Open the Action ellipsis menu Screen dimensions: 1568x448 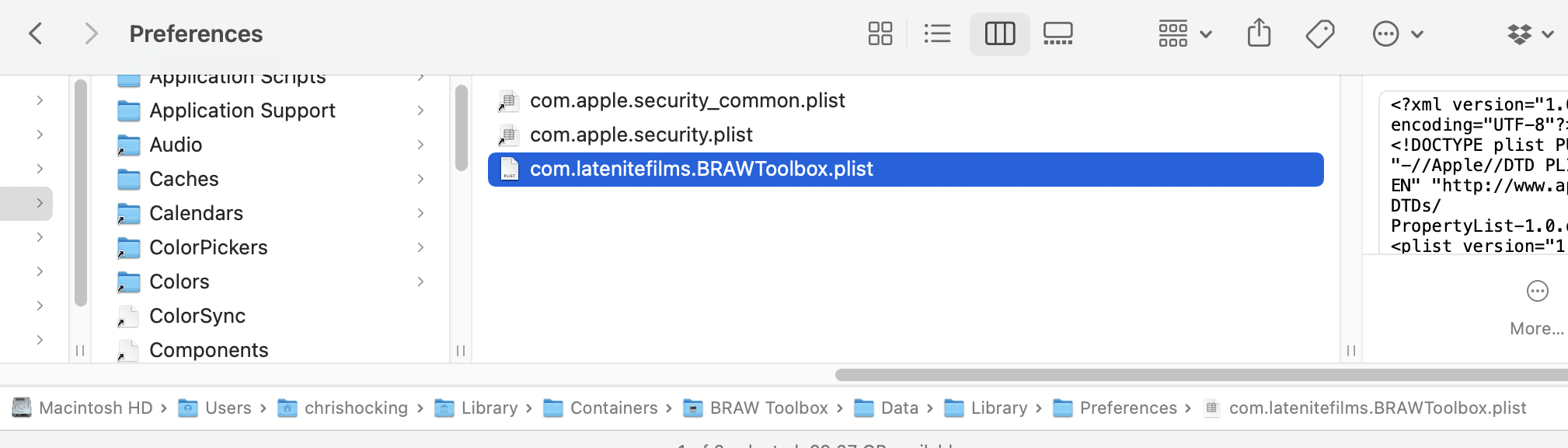[1396, 33]
